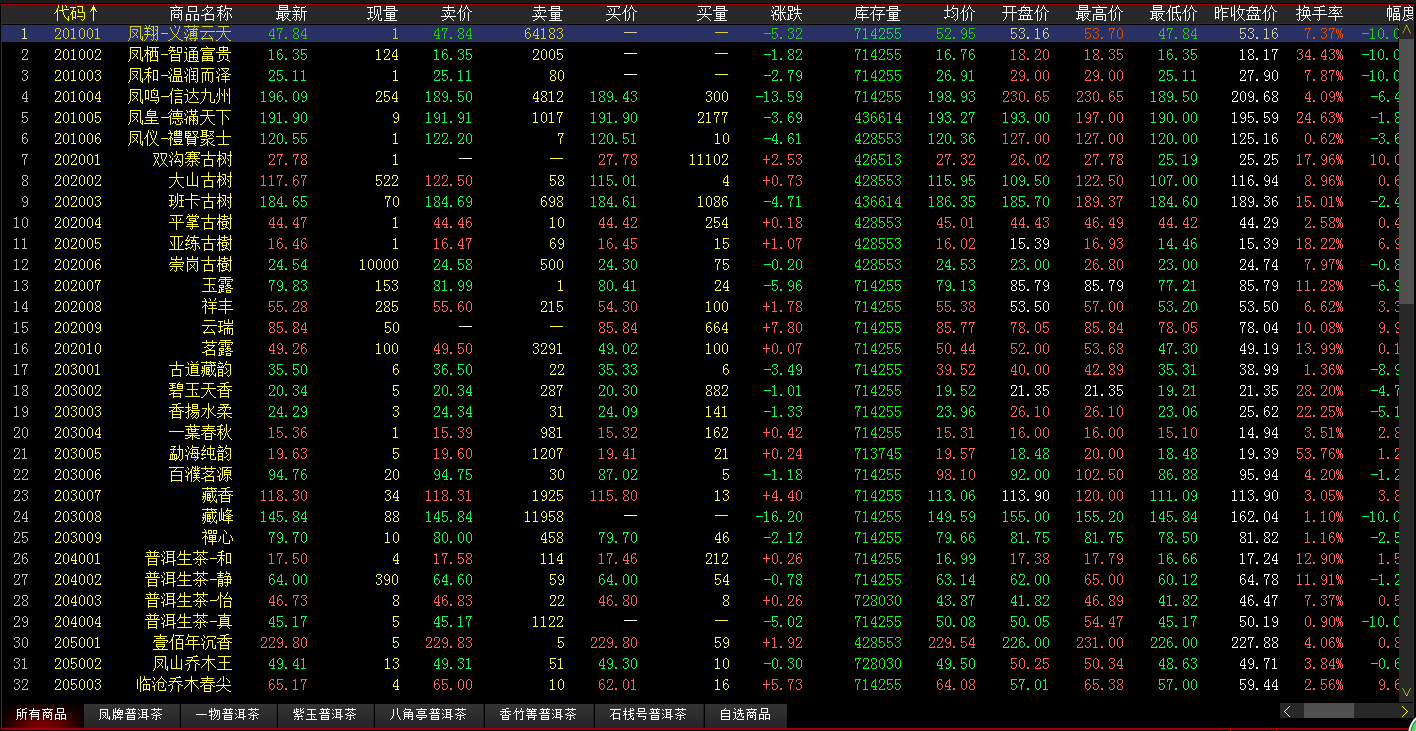Click product code 202007
The width and height of the screenshot is (1416, 731).
tap(78, 286)
